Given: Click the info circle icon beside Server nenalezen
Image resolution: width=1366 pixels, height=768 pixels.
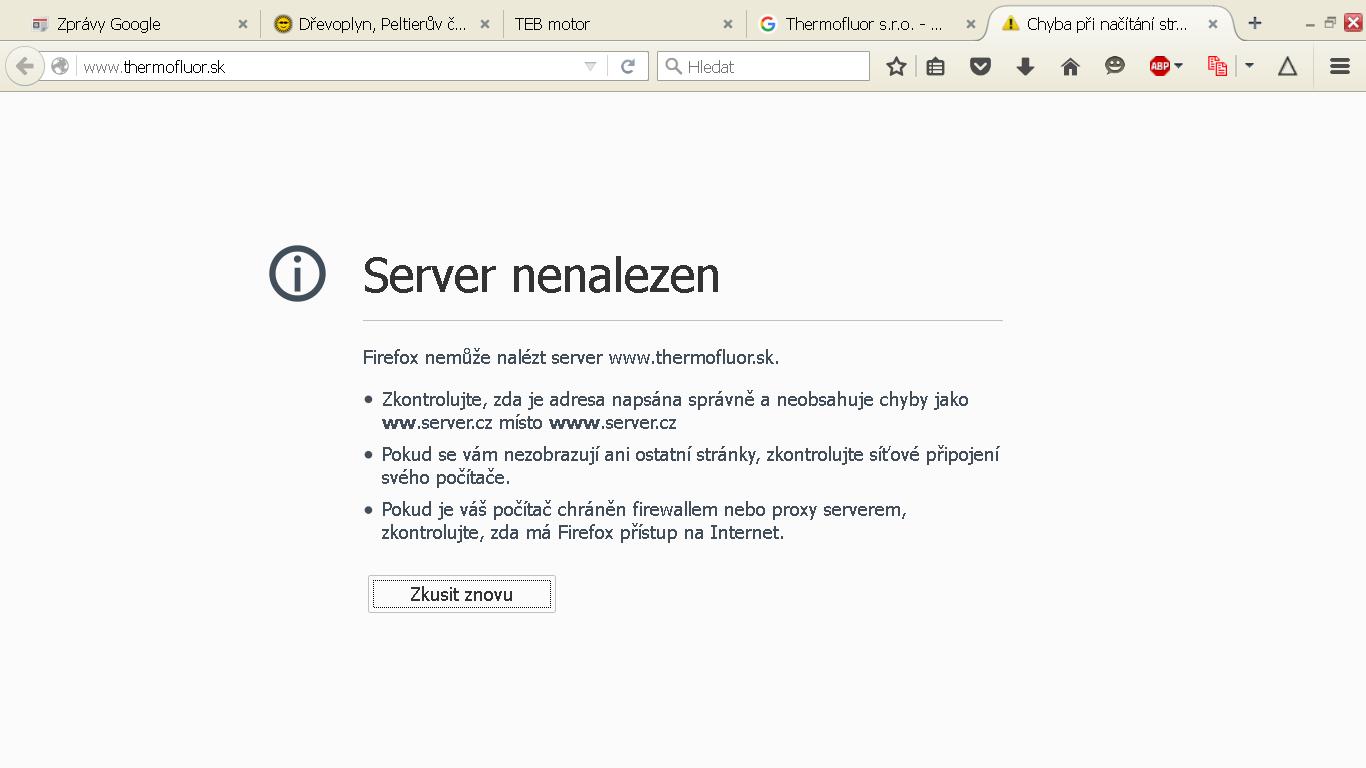Looking at the screenshot, I should click(297, 274).
